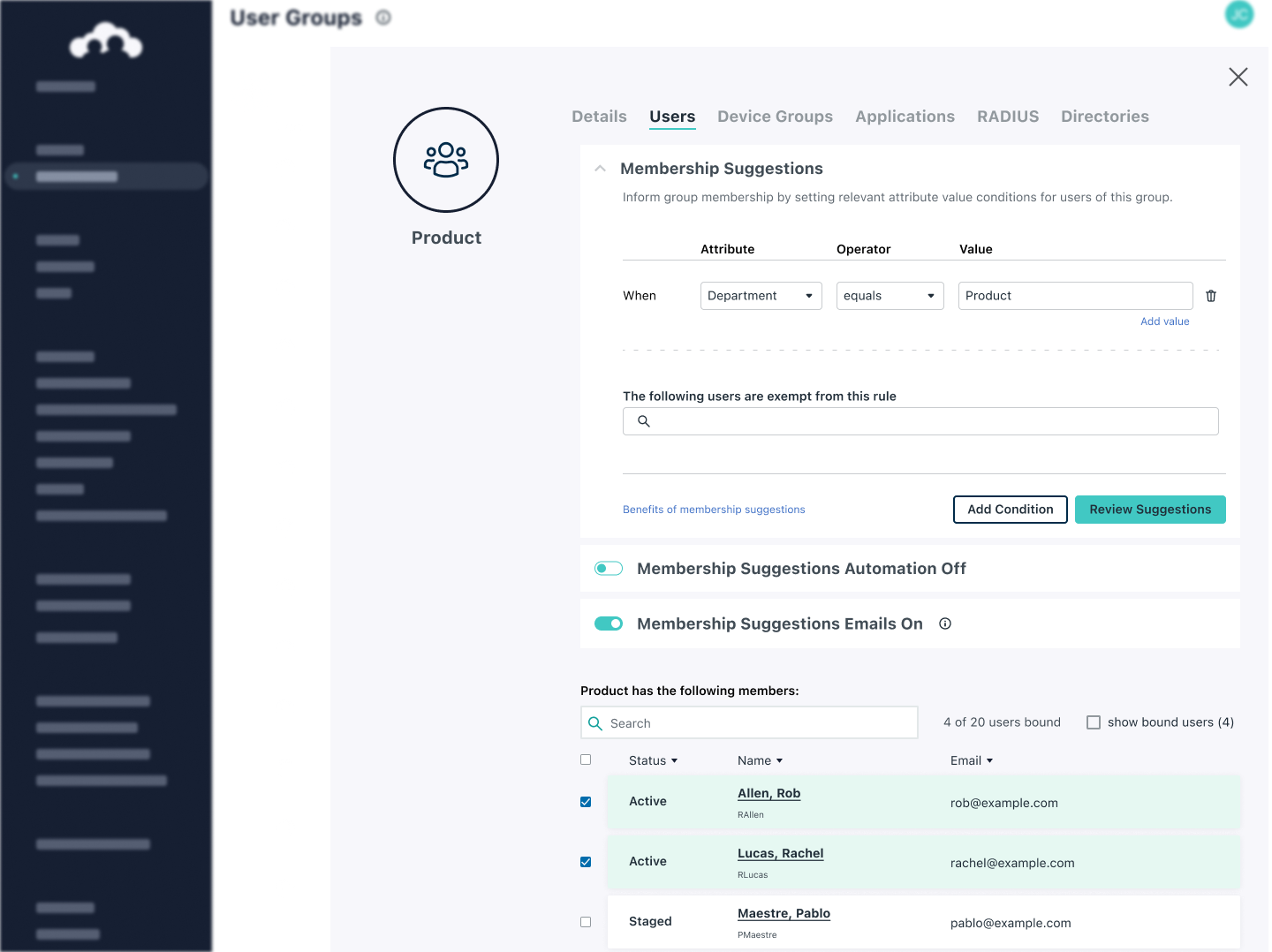Click the Product group circle icon

pos(446,160)
